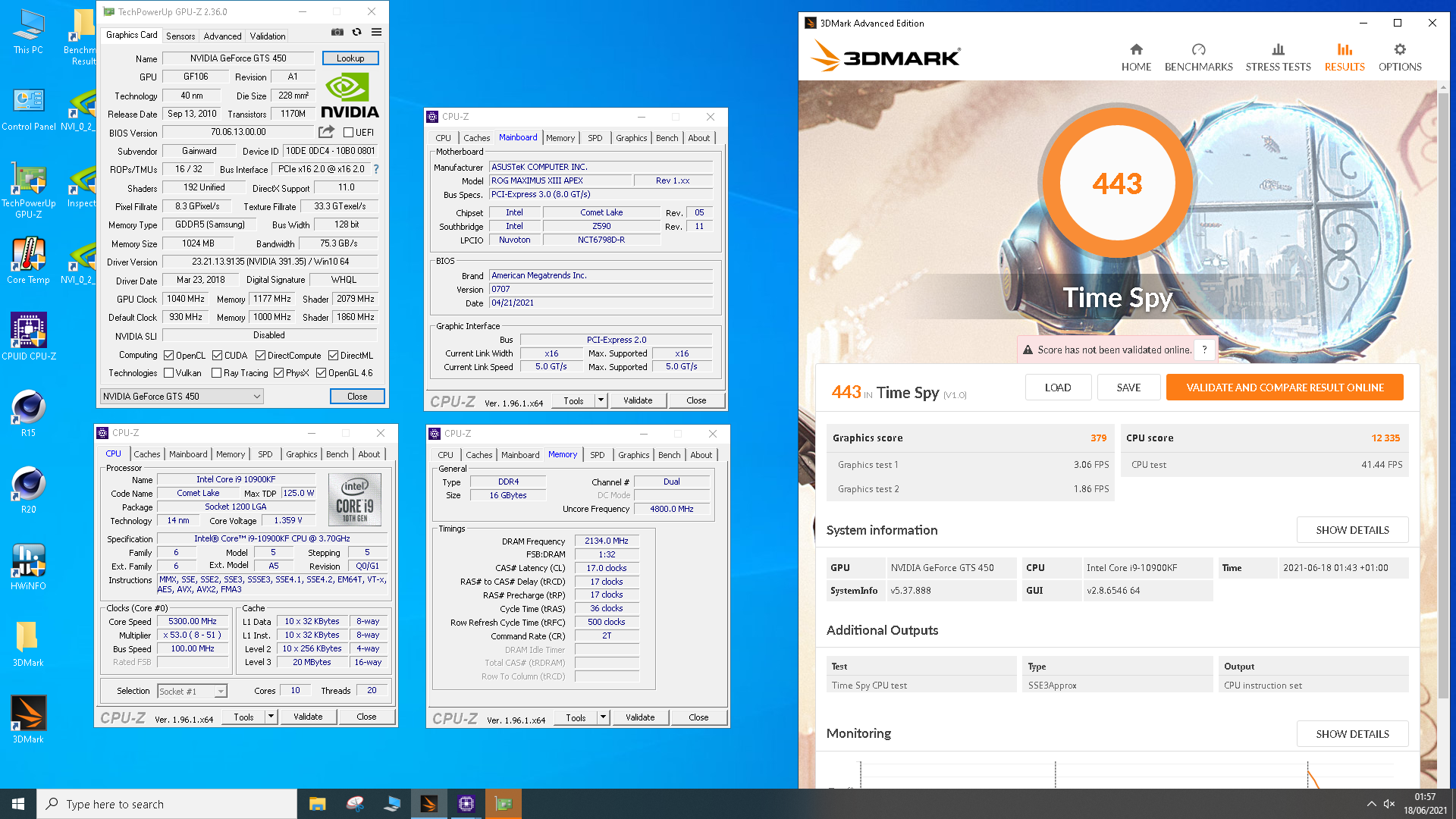Click Show Details for System information
The height and width of the screenshot is (819, 1456).
click(x=1352, y=530)
